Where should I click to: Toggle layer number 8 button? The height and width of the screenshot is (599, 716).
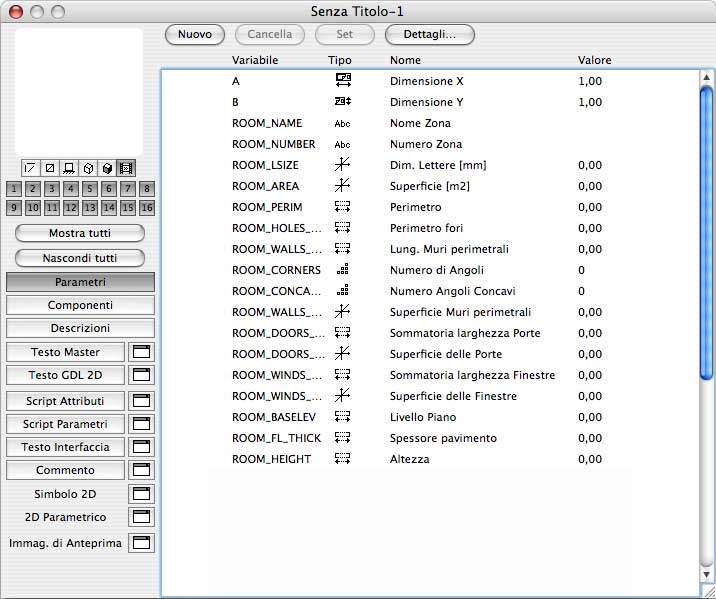click(x=147, y=189)
